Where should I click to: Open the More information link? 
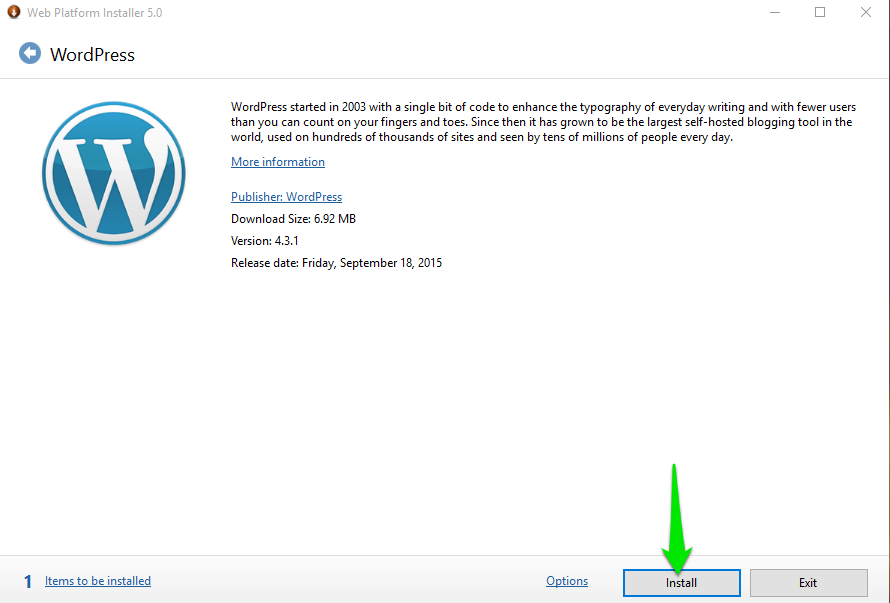pos(278,162)
